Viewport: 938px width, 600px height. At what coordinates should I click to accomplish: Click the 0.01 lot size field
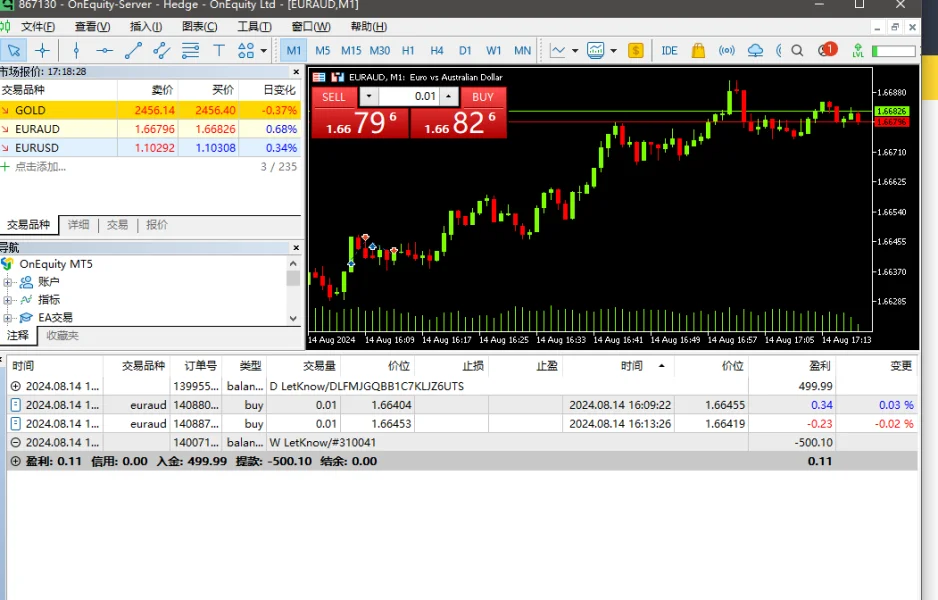[410, 97]
